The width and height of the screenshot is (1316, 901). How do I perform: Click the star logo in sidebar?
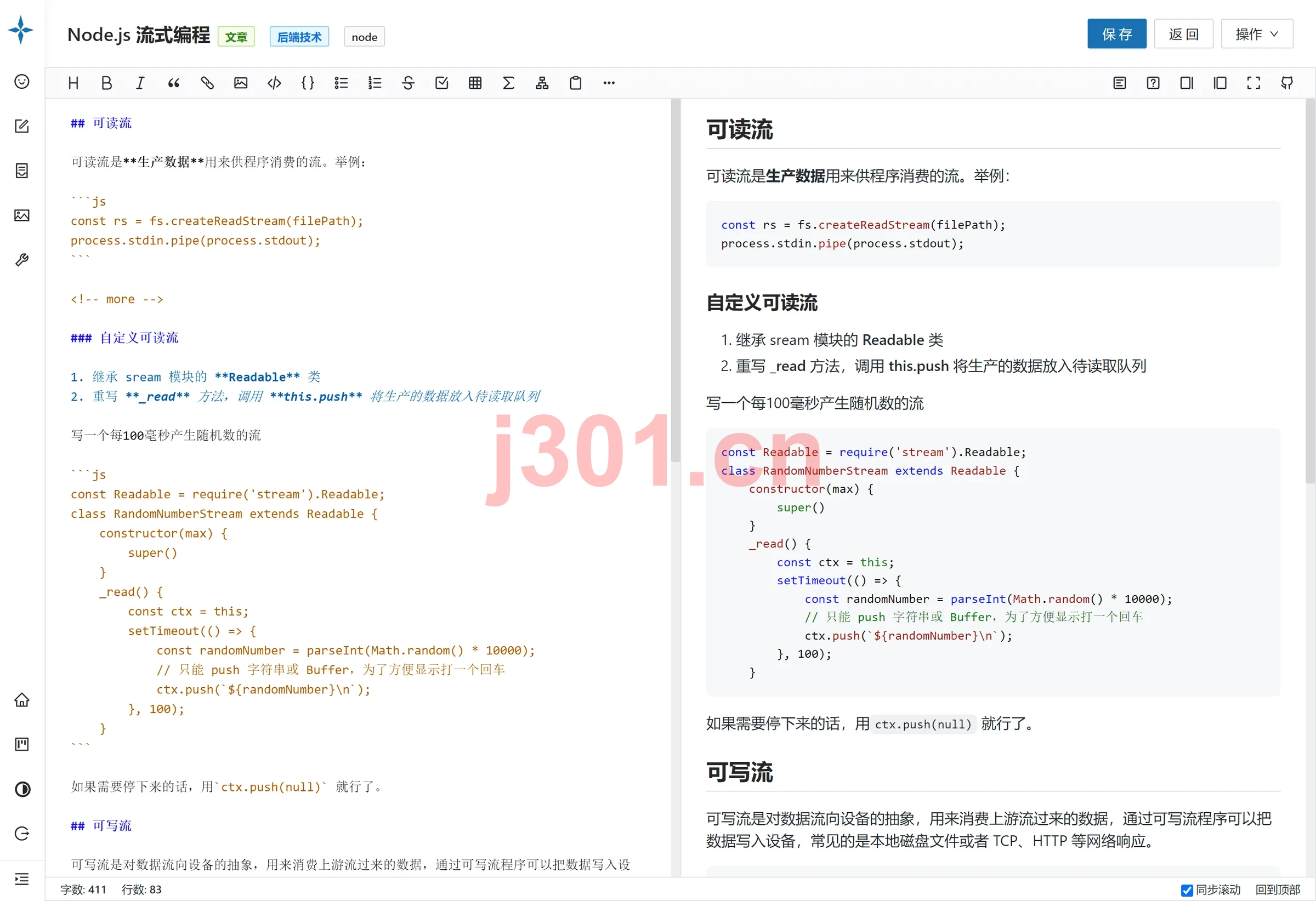pyautogui.click(x=21, y=30)
